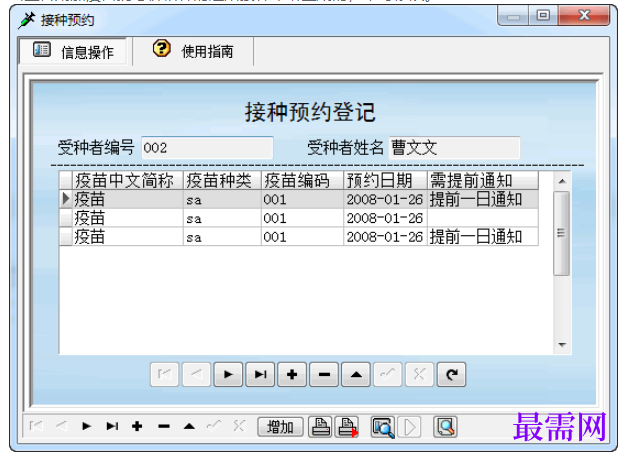This screenshot has height=458, width=625.
Task: Click bottom toolbar previous-record icon
Action: coord(61,427)
